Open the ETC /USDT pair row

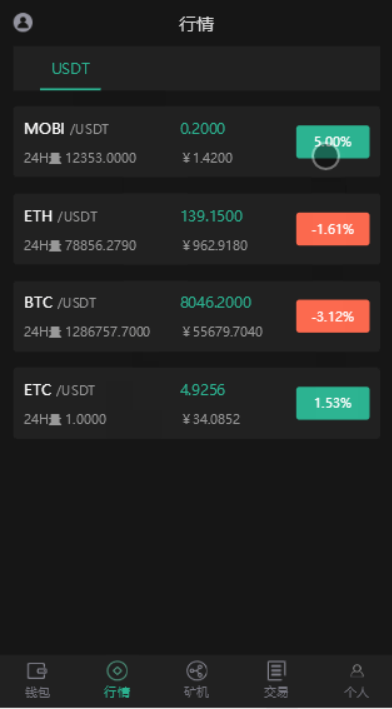click(x=197, y=403)
